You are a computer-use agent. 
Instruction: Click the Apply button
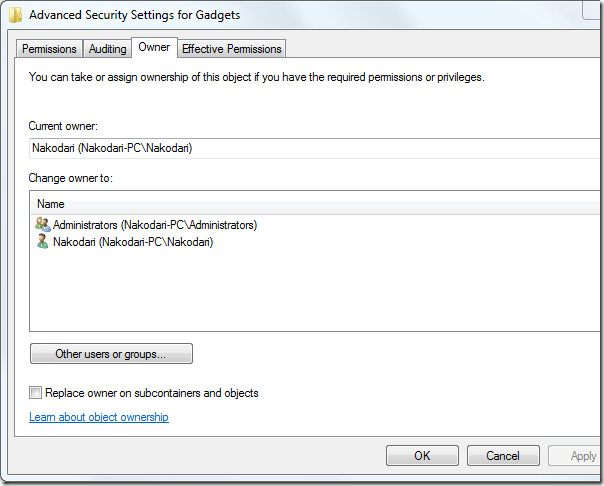[x=576, y=456]
